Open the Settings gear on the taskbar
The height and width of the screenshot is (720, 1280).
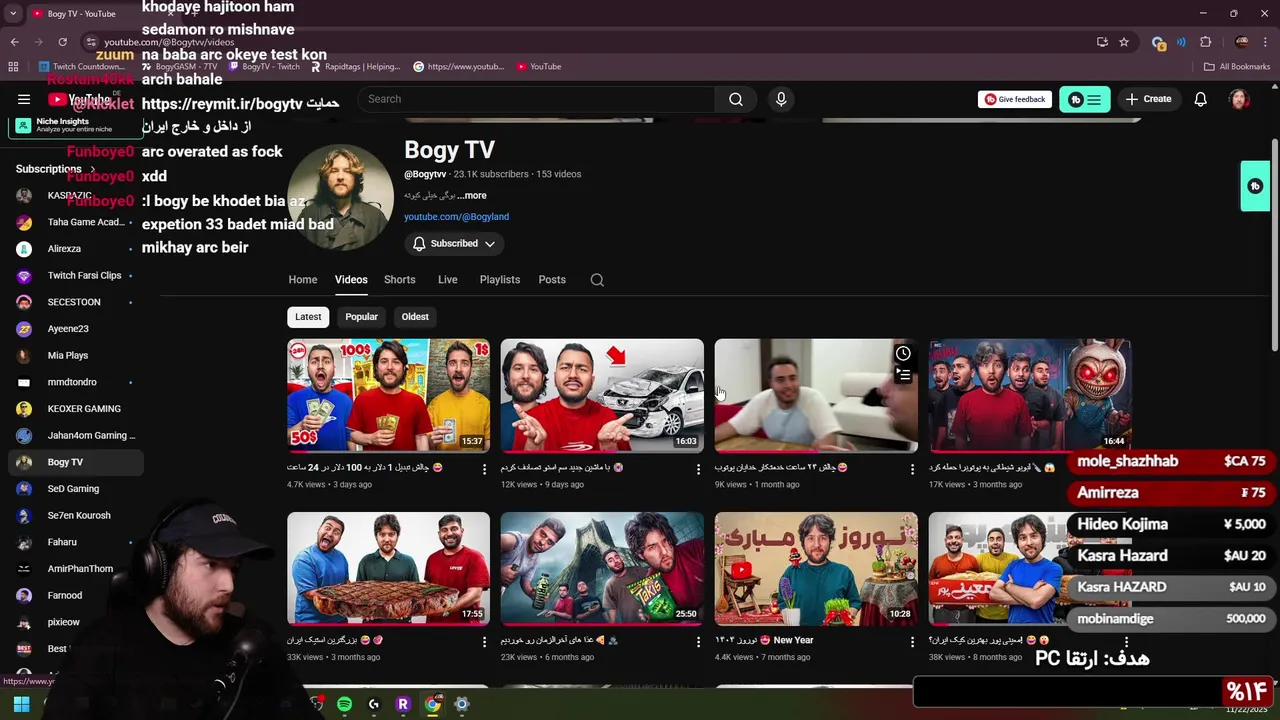(x=461, y=704)
